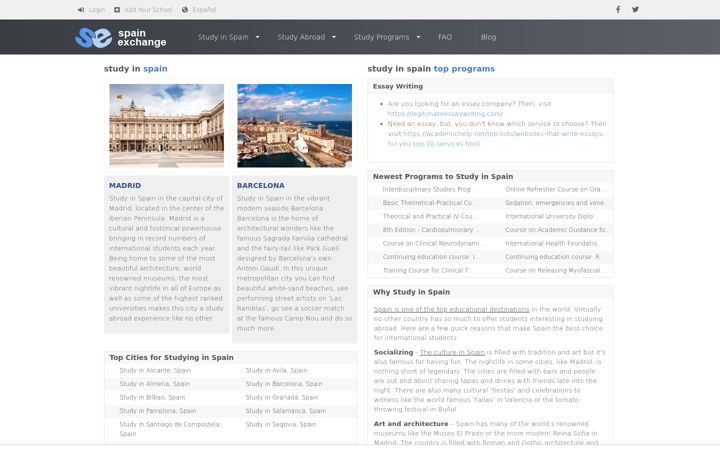Screen dimensions: 720x450
Task: Click the Login link
Action: 96,10
